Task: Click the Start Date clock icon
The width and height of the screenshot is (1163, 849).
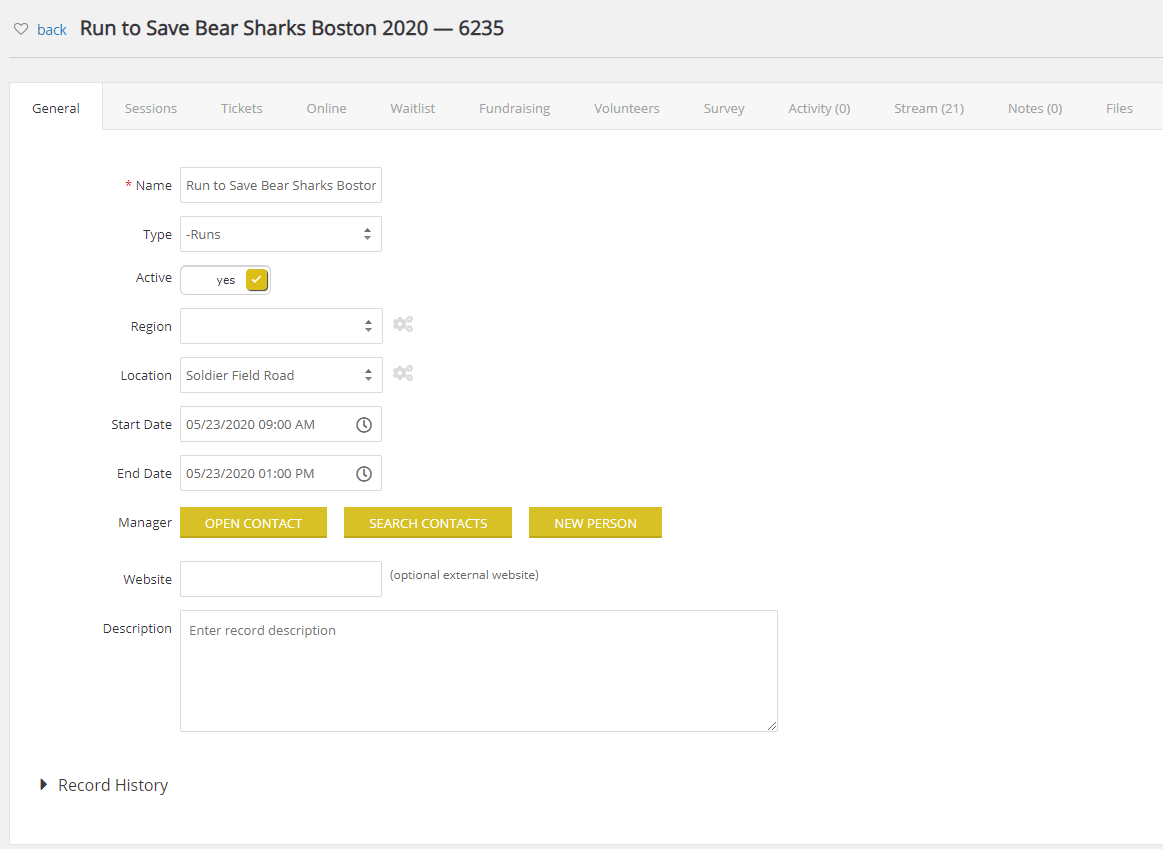Action: pyautogui.click(x=363, y=425)
